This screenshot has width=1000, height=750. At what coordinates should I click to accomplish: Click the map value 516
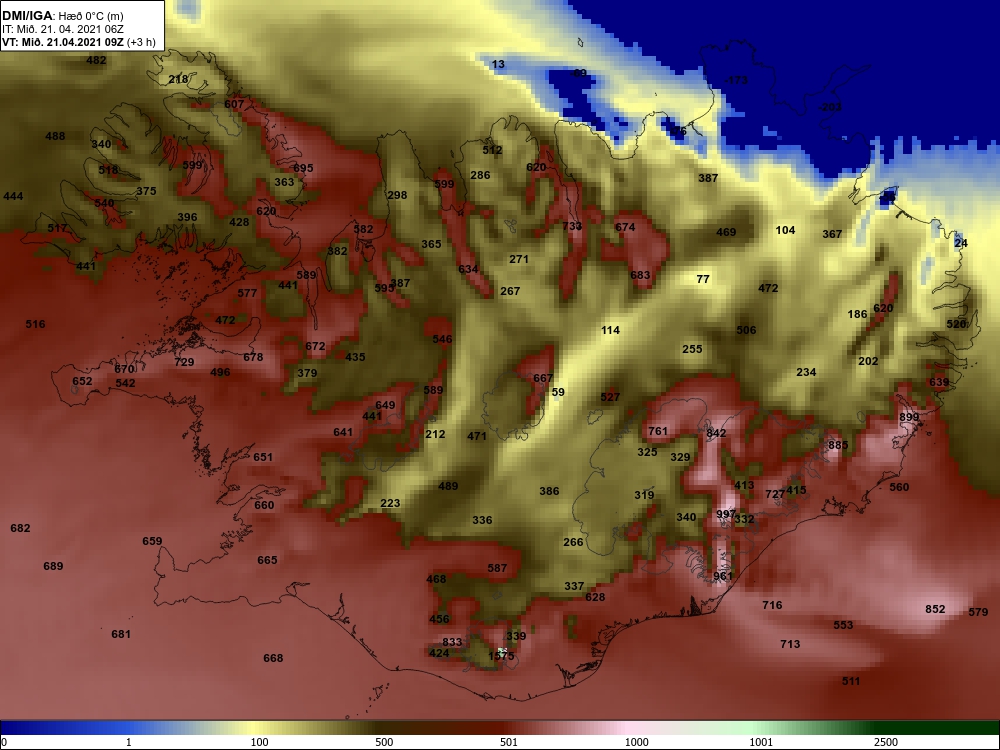(35, 324)
